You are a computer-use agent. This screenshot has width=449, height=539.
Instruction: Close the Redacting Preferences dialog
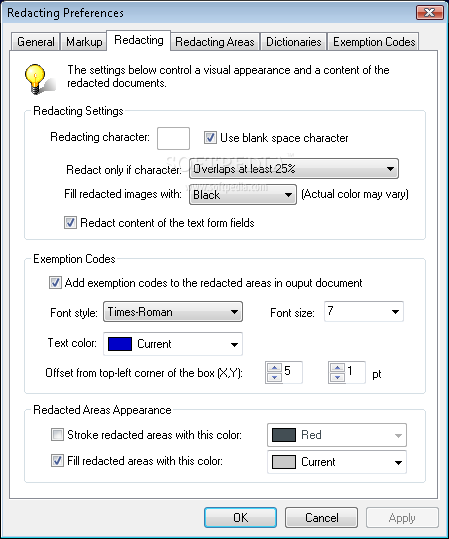pyautogui.click(x=429, y=13)
